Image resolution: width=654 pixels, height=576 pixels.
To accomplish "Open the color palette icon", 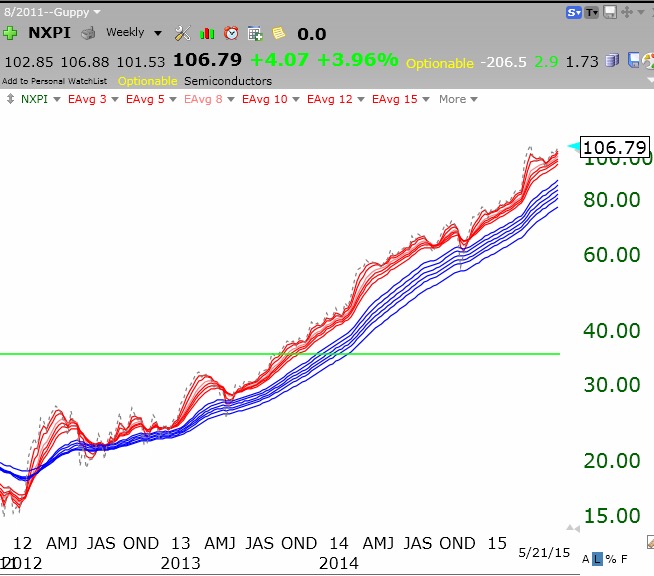I will coord(648,61).
